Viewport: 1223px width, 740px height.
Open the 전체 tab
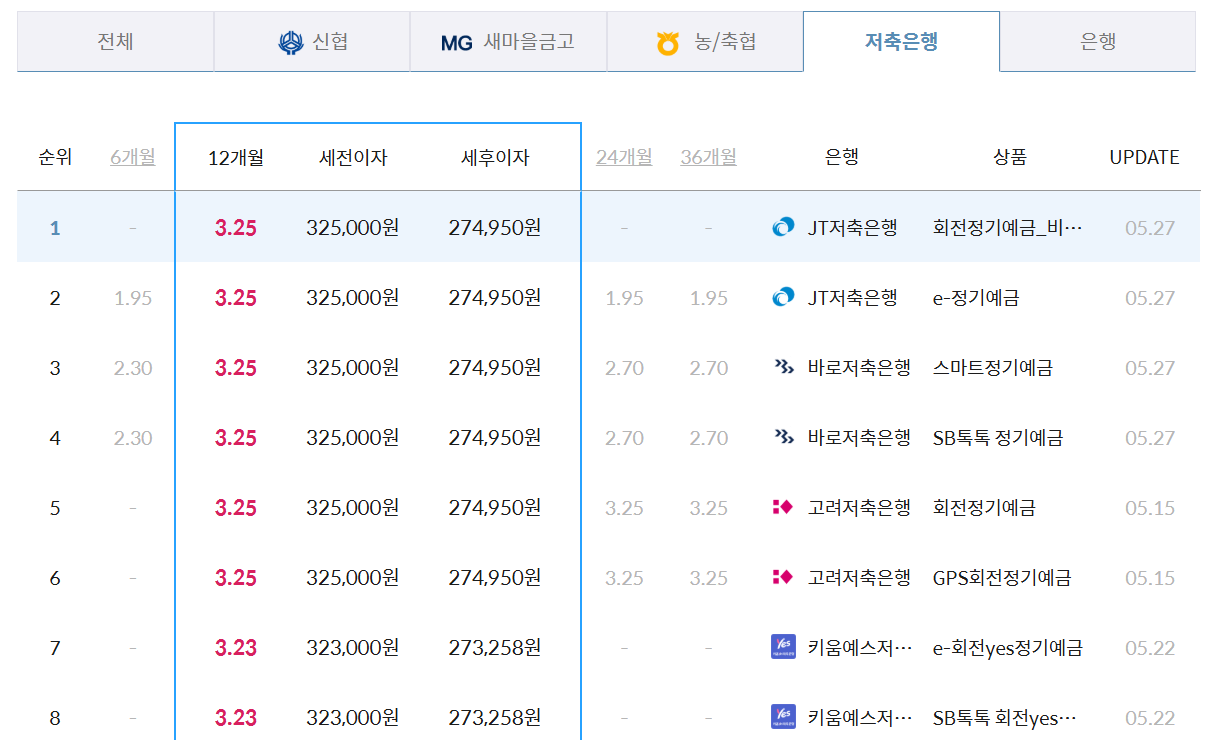tap(115, 42)
